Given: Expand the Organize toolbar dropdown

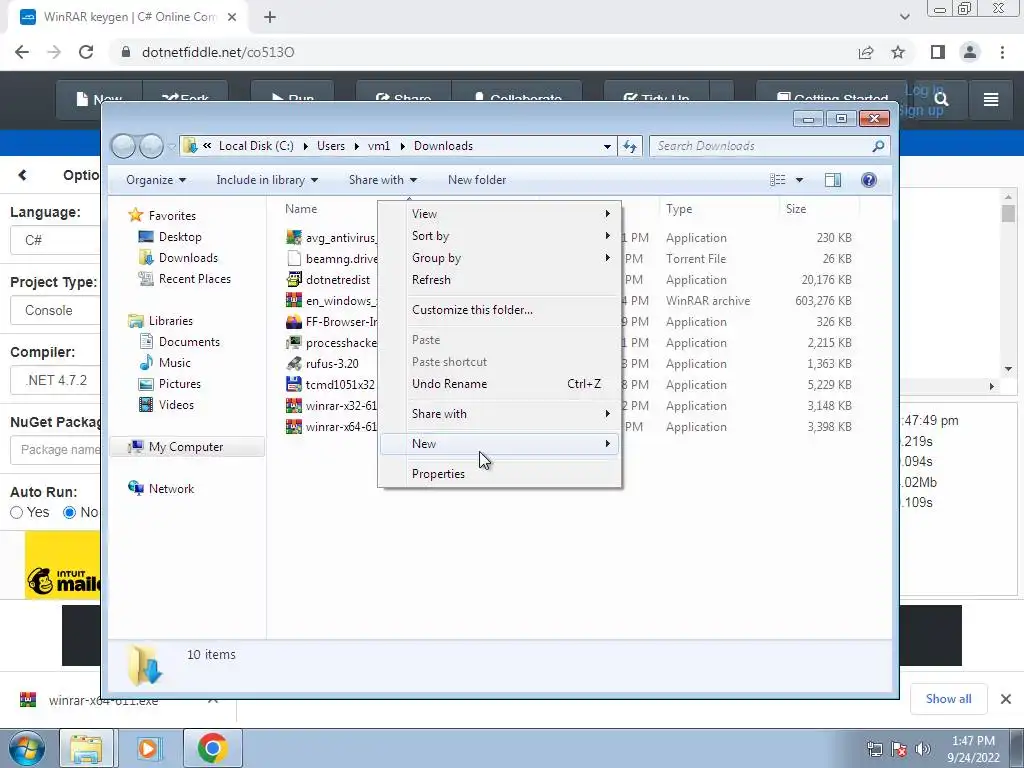Looking at the screenshot, I should 155,180.
